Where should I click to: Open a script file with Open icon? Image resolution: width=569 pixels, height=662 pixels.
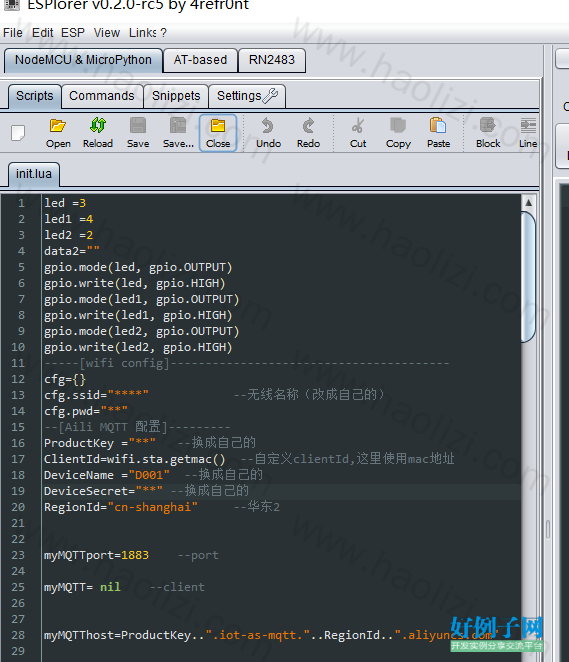(58, 133)
